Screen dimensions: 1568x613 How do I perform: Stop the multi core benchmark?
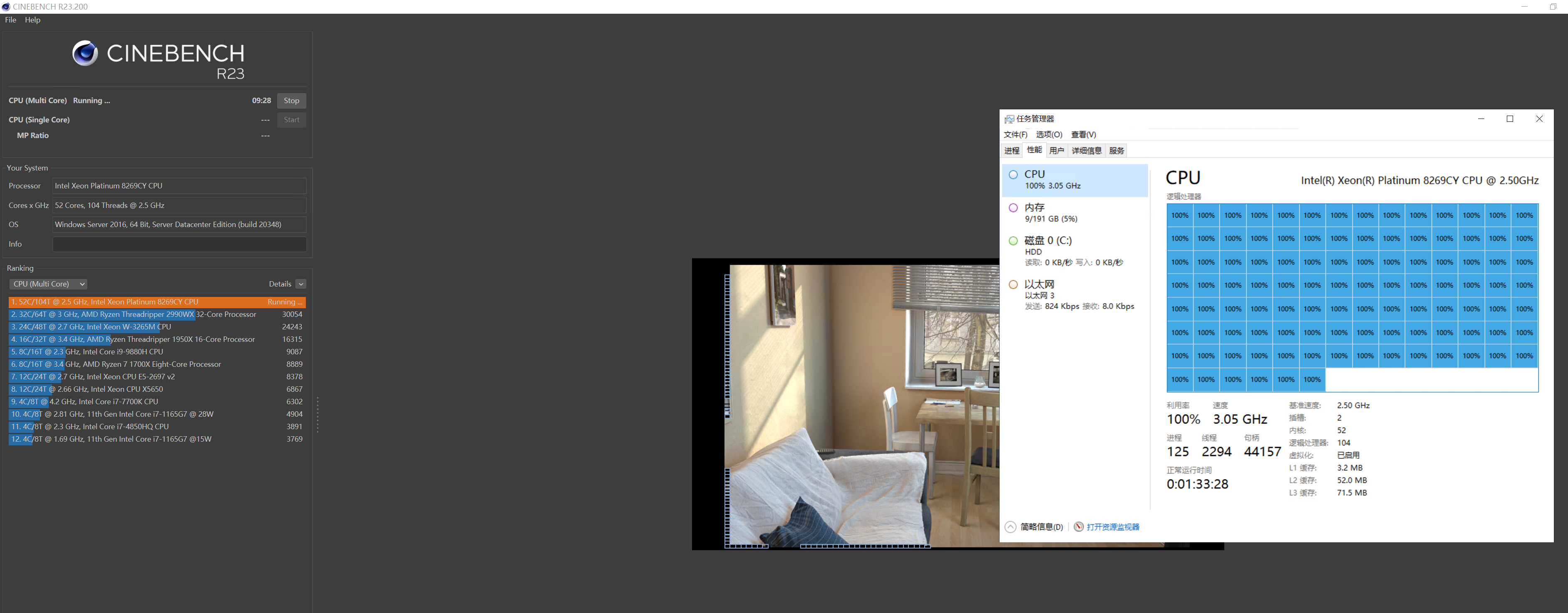[291, 101]
